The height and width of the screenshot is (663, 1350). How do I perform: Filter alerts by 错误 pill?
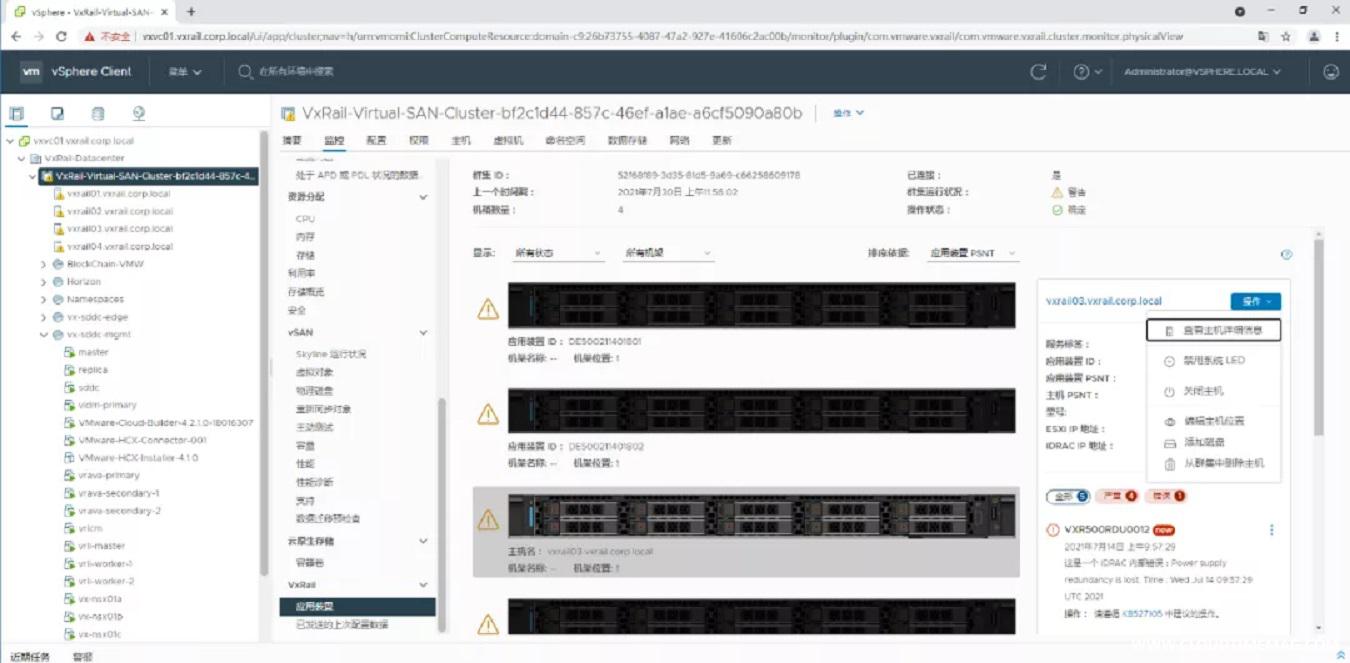[x=1166, y=496]
